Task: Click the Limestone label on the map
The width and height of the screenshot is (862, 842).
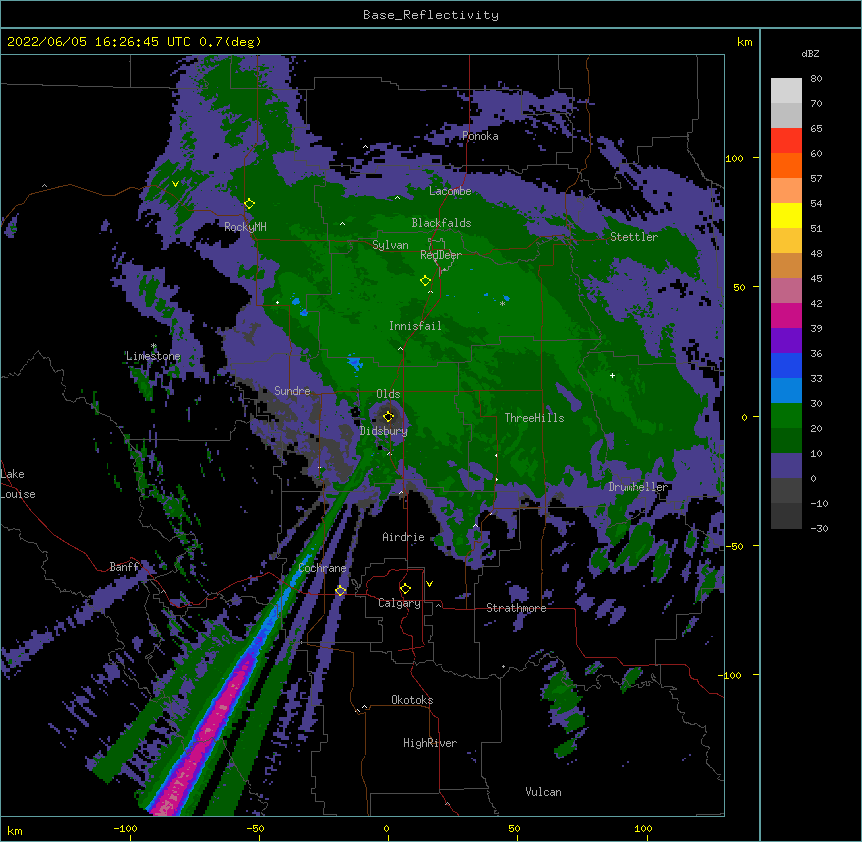Action: click(153, 356)
